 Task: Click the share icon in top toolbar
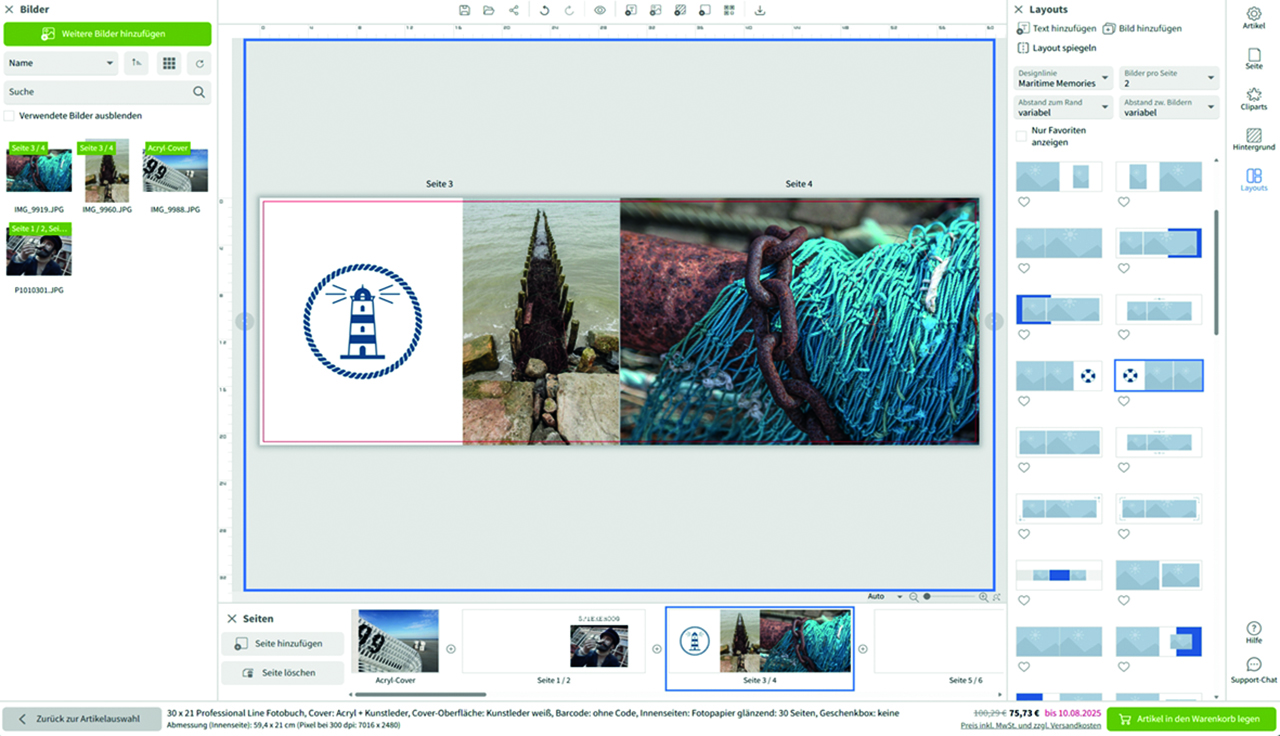point(514,10)
